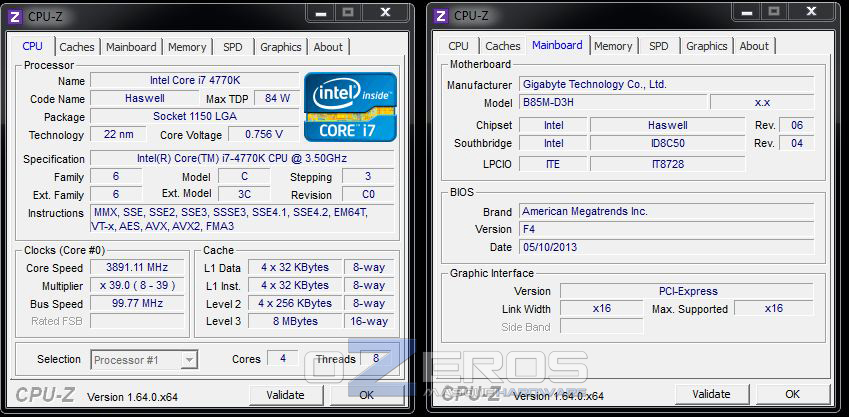Select the CPU tab in left window

point(32,46)
